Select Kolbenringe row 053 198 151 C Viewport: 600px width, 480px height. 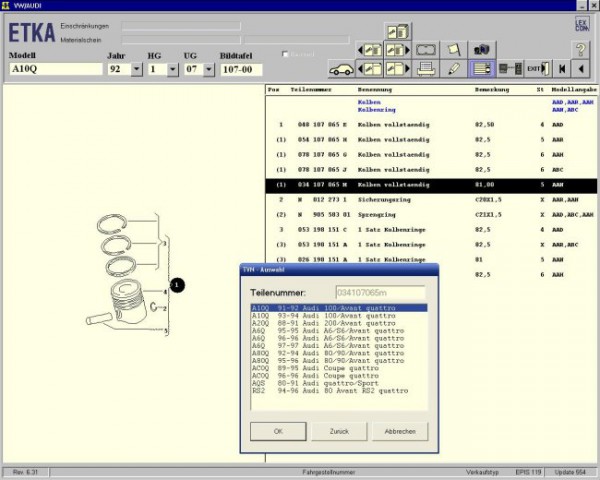pos(431,230)
